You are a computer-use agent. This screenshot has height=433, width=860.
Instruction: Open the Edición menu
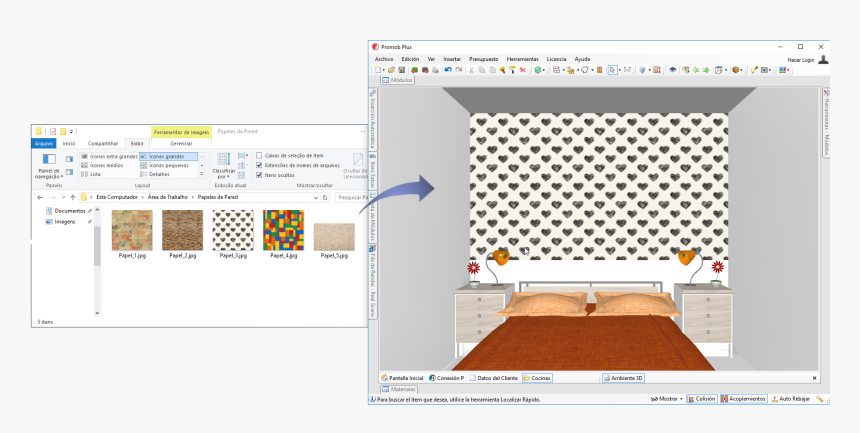pyautogui.click(x=410, y=59)
